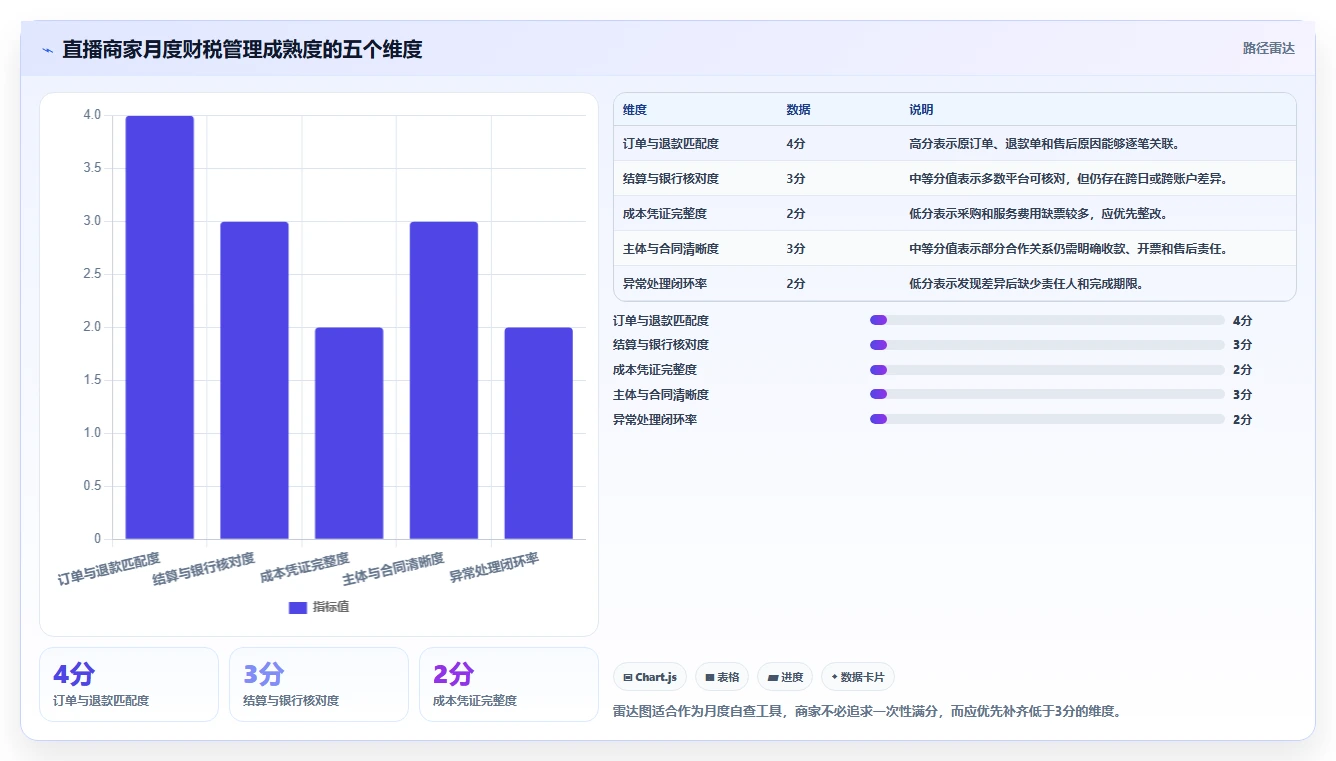
Task: Click the 主体与合同清晰度 progress bar
Action: click(1047, 395)
